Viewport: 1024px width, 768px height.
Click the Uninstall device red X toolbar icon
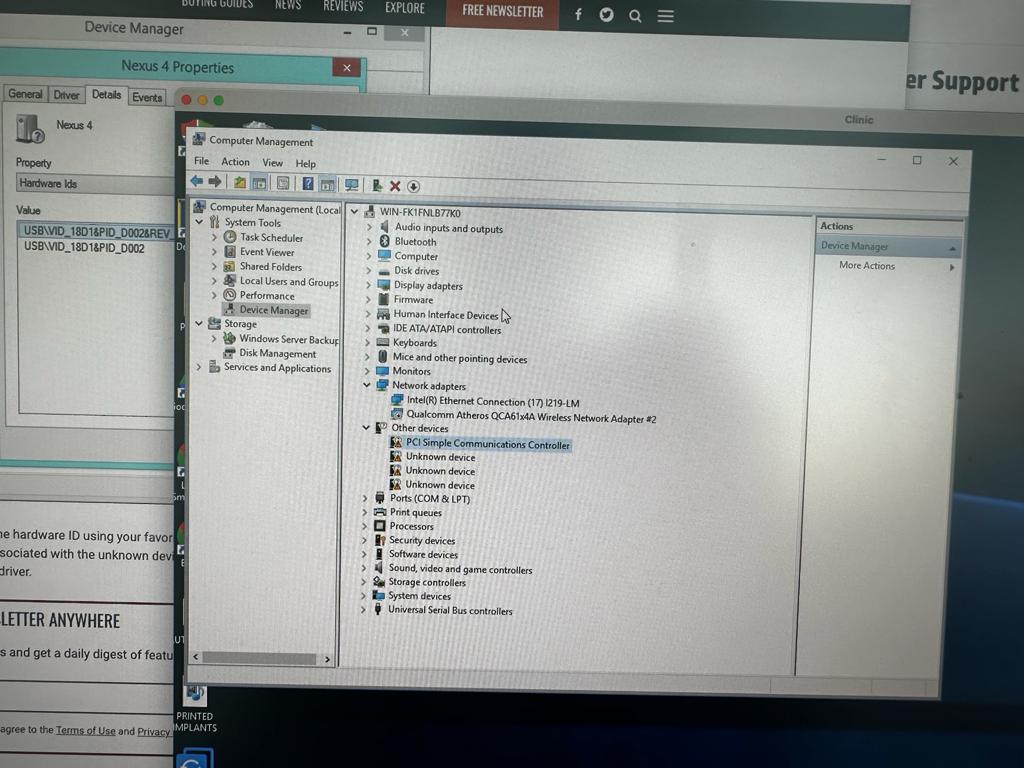pos(393,185)
